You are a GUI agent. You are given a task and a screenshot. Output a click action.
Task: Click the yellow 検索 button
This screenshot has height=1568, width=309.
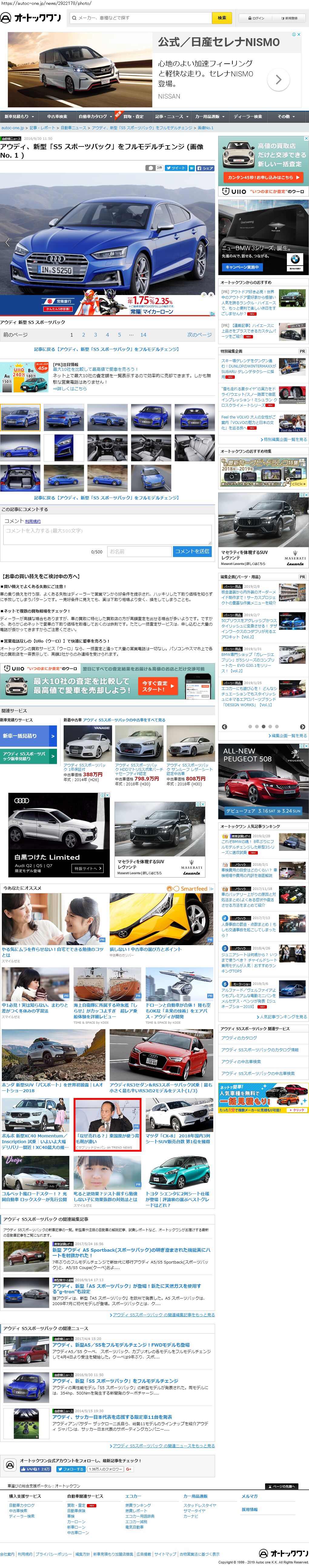click(x=222, y=18)
